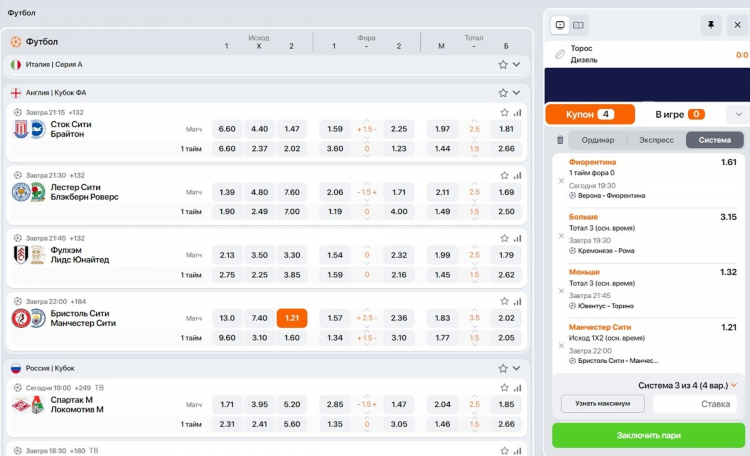Screen dimensions: 750x456
Task: Favorite the Leicester City vs Blackburn match
Action: pos(504,176)
